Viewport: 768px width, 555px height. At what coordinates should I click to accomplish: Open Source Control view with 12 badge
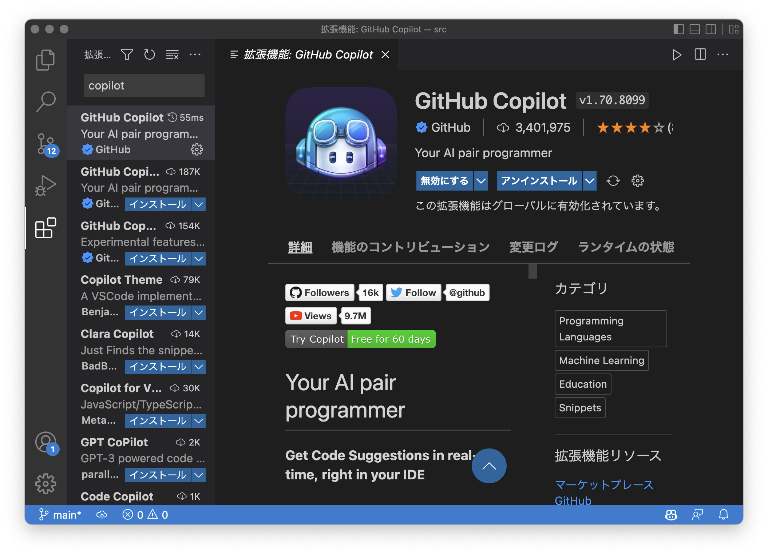click(x=48, y=145)
